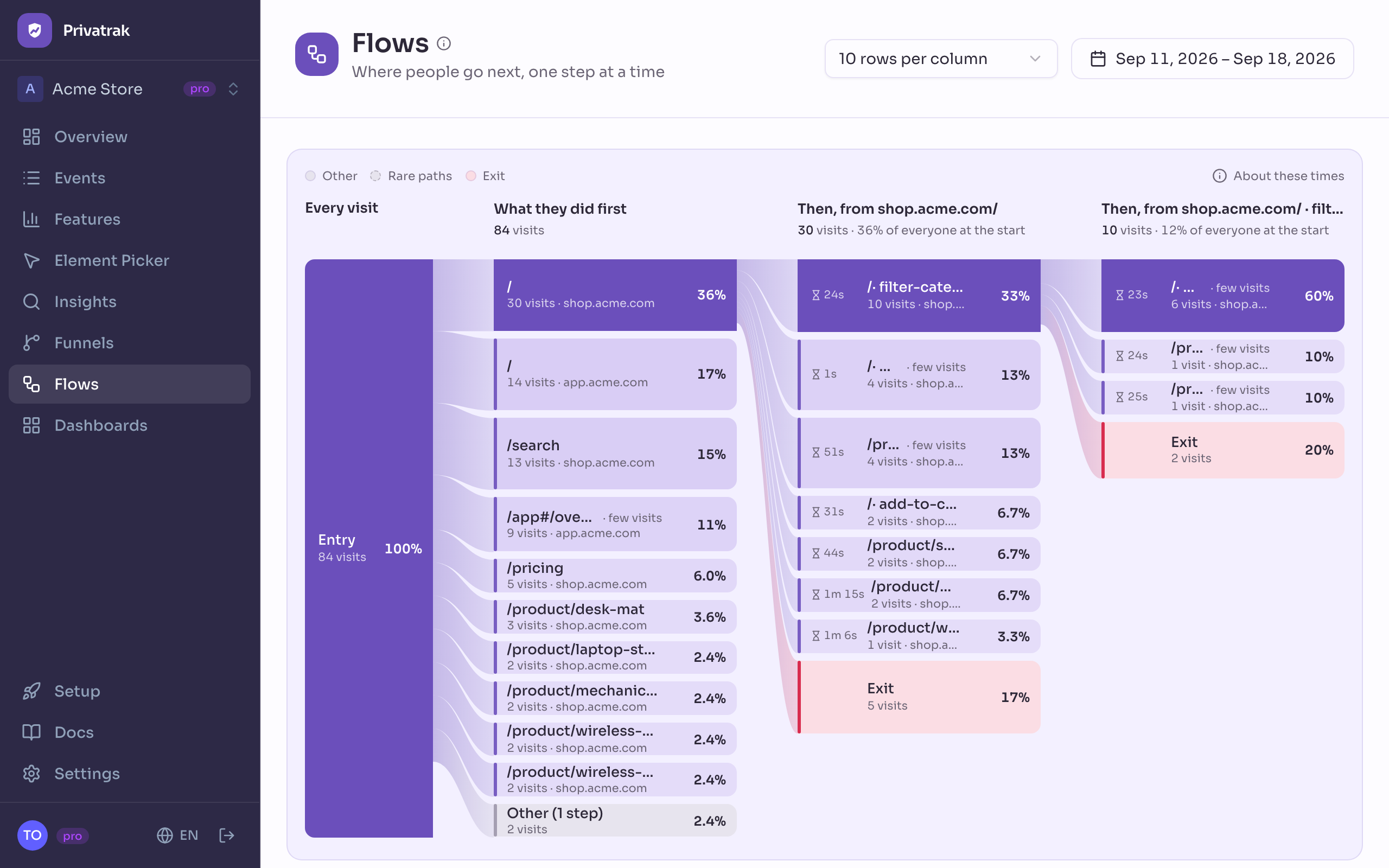Click the Features bar chart icon
Screen dimensions: 1389x868
click(31, 219)
